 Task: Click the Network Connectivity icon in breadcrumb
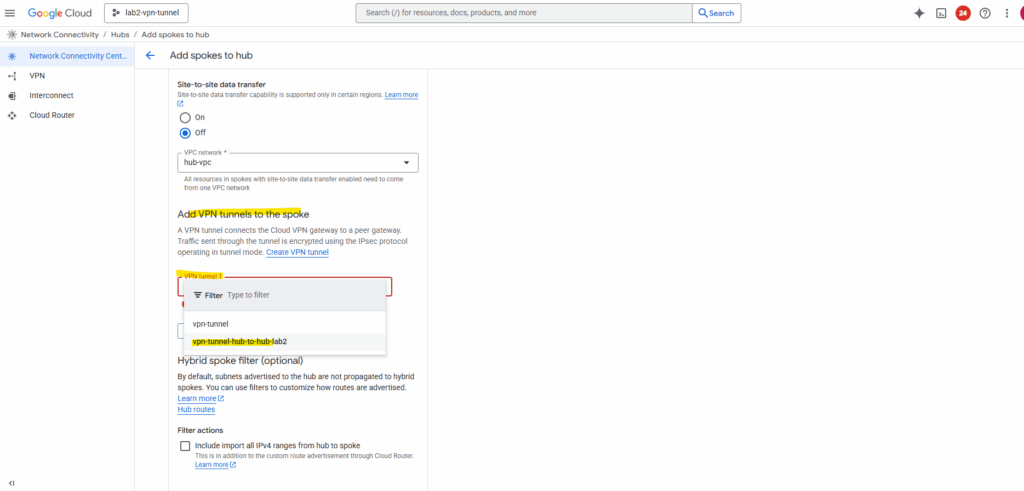12,35
